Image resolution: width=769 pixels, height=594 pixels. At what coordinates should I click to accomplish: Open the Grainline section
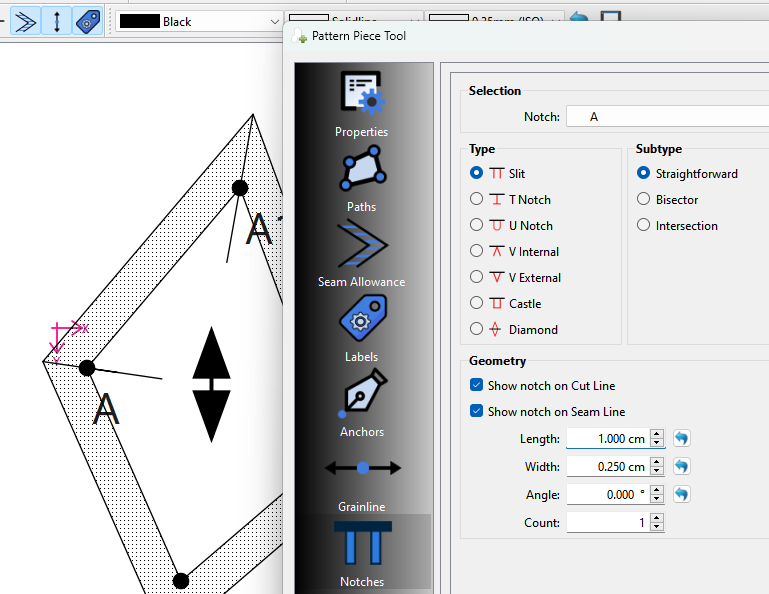pos(362,478)
